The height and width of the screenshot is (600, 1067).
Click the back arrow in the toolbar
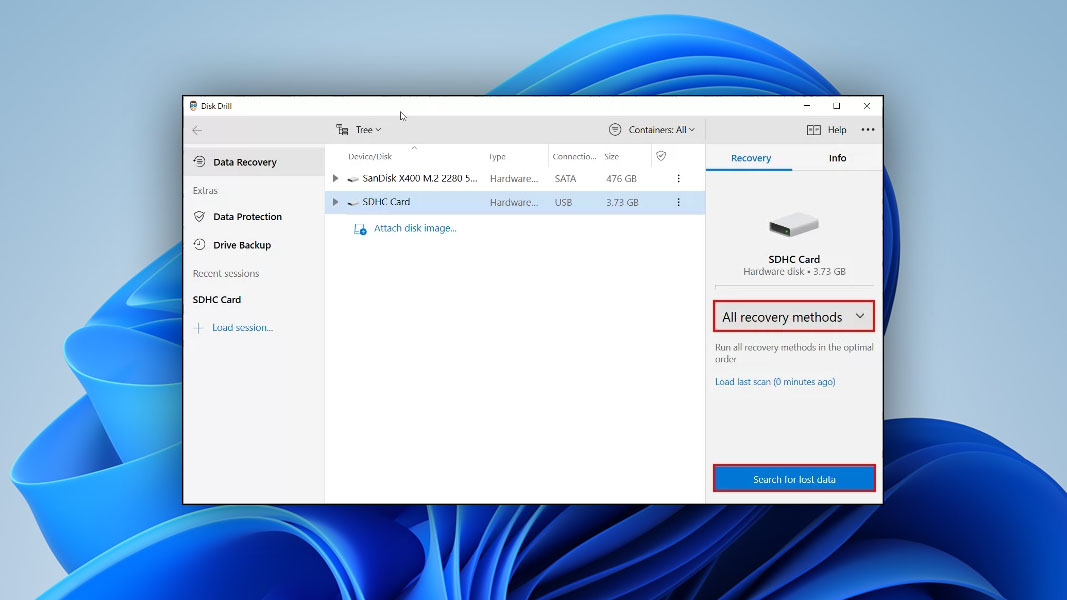coord(197,130)
